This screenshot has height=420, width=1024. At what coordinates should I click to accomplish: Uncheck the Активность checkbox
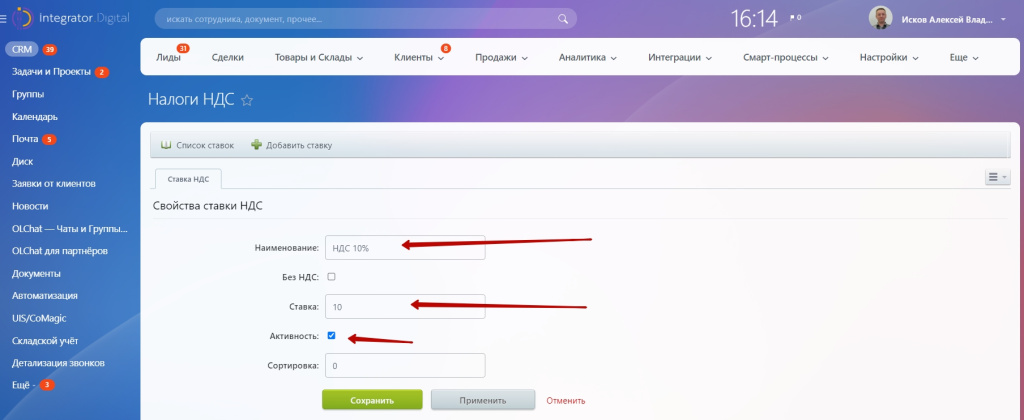pos(332,336)
